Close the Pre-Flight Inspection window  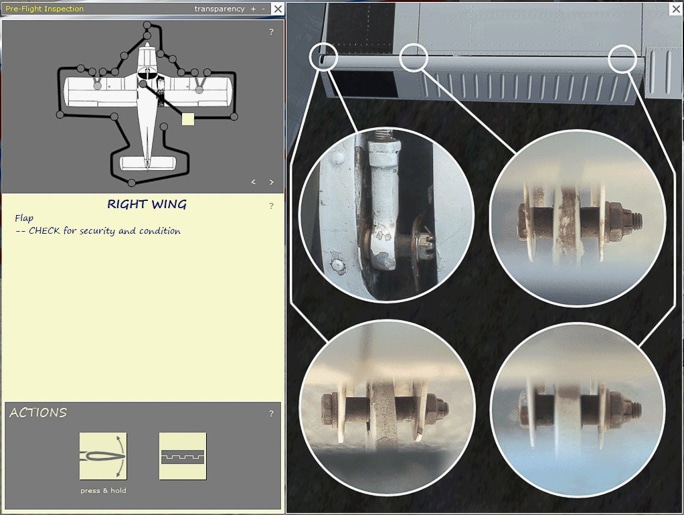(x=278, y=9)
